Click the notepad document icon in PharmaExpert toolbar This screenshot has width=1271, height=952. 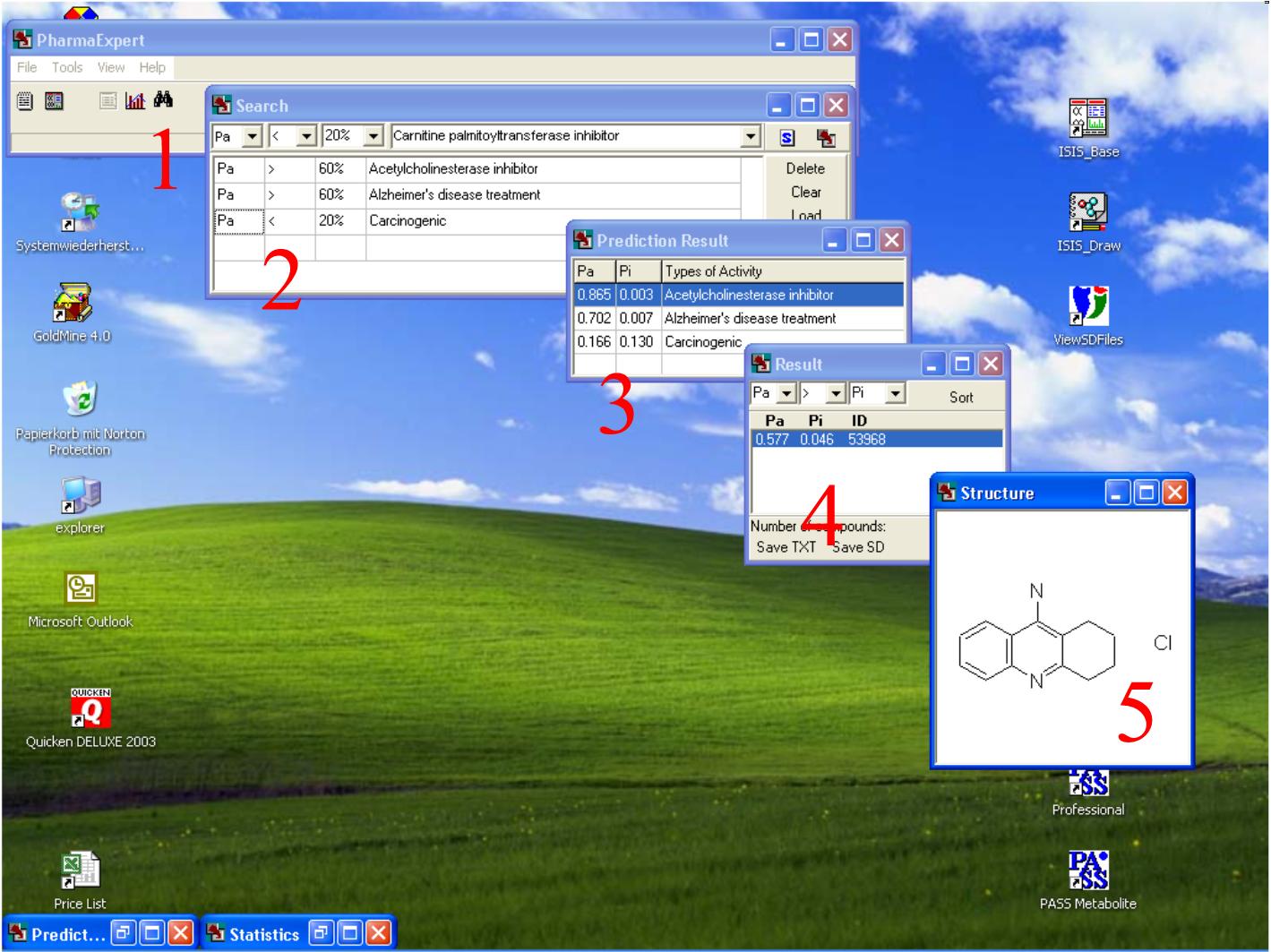pyautogui.click(x=26, y=101)
